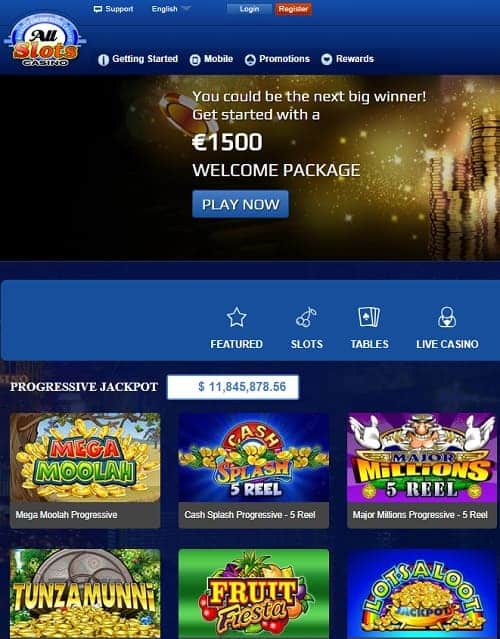Click the Support chat icon
The width and height of the screenshot is (500, 639).
98,9
